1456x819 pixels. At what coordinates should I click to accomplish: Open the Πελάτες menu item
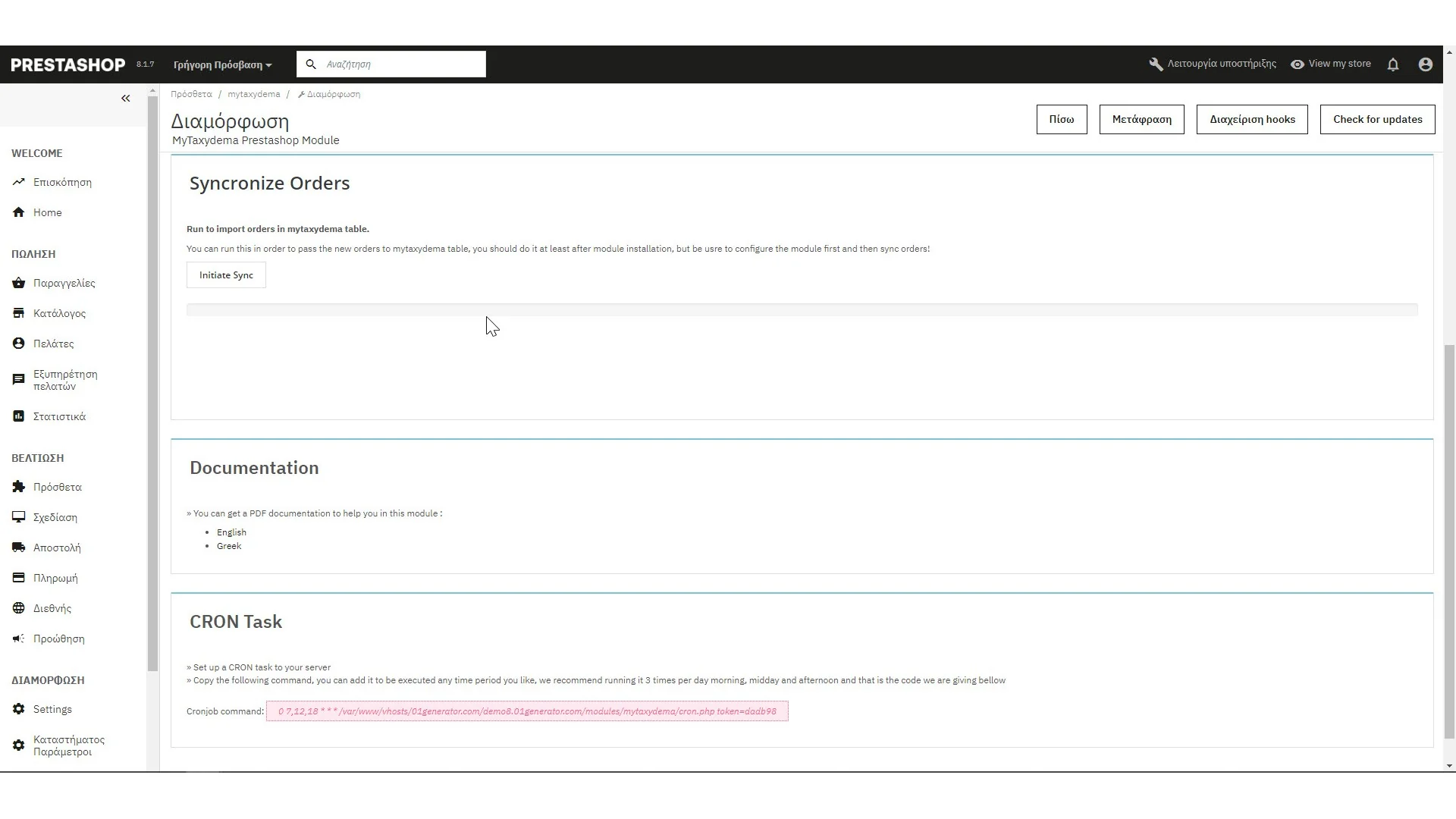pos(53,344)
